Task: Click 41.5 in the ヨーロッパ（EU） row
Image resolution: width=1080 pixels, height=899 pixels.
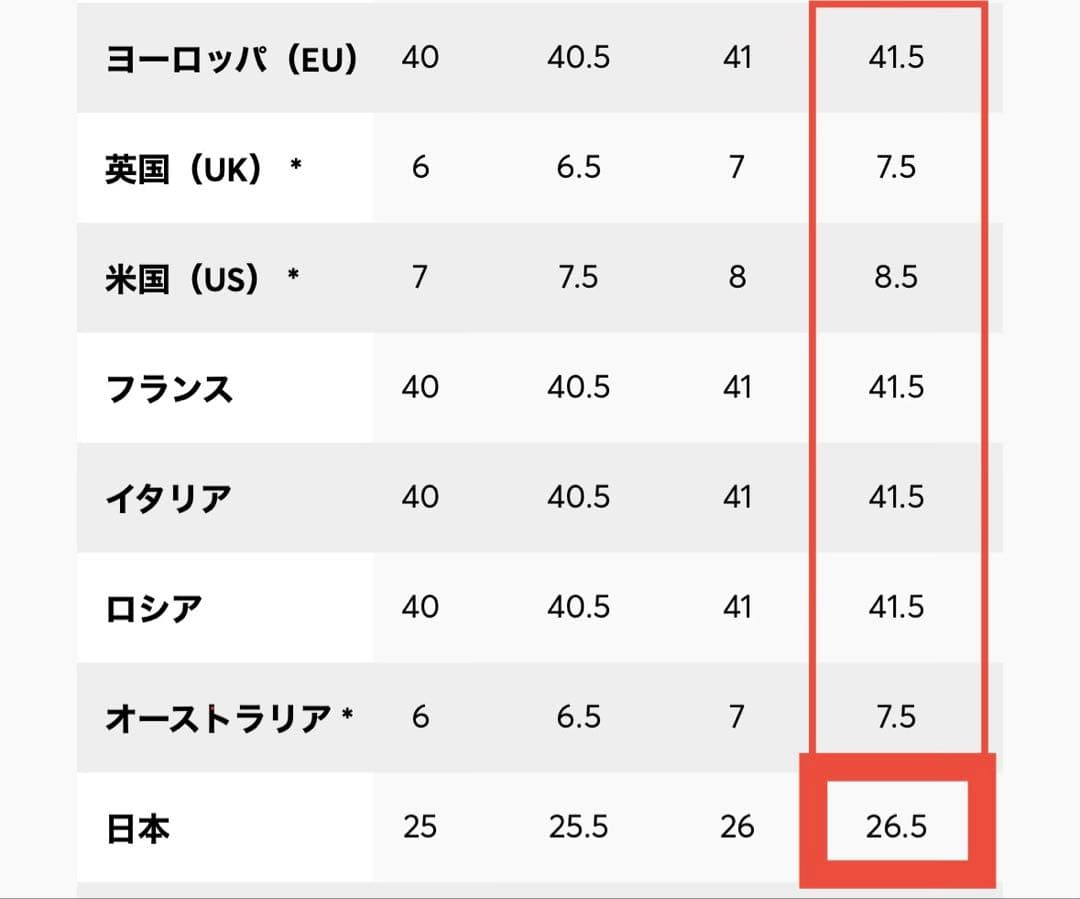Action: 896,58
